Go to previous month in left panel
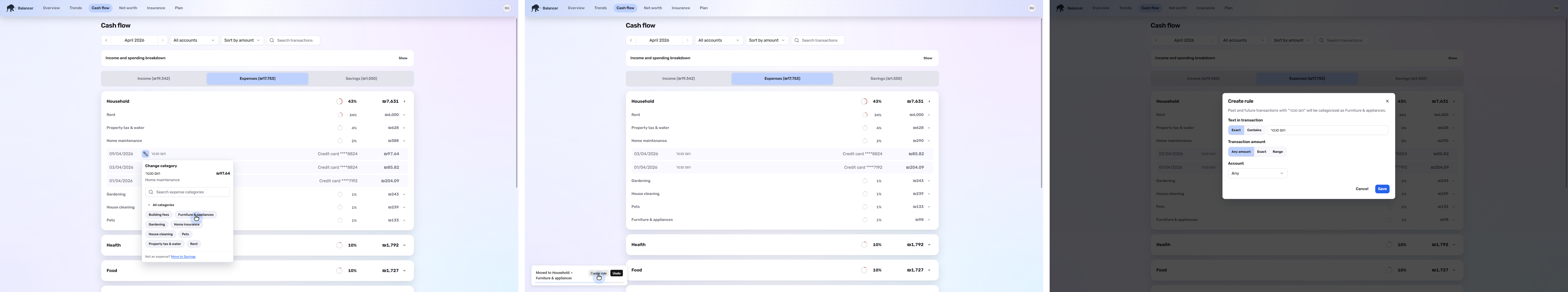Screen dimensions: 1568x292 [x=106, y=40]
